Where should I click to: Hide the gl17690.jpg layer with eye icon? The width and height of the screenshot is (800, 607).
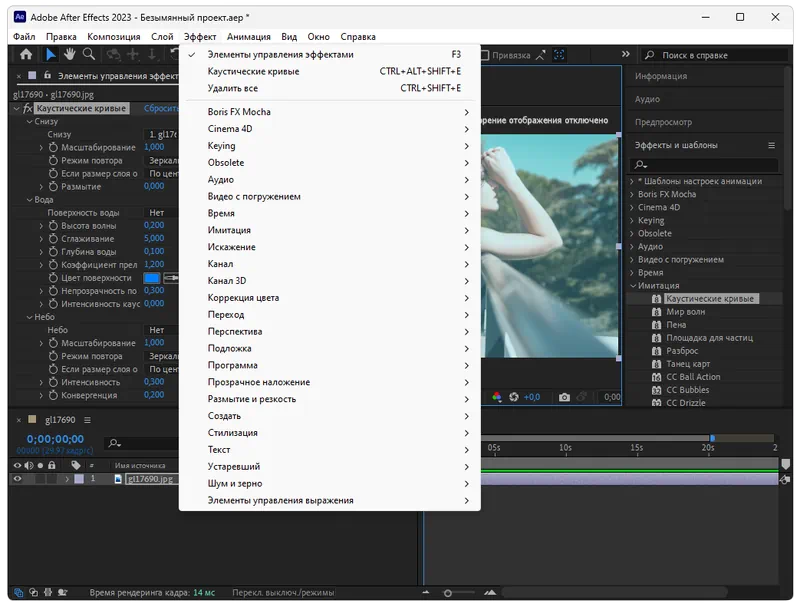17,479
